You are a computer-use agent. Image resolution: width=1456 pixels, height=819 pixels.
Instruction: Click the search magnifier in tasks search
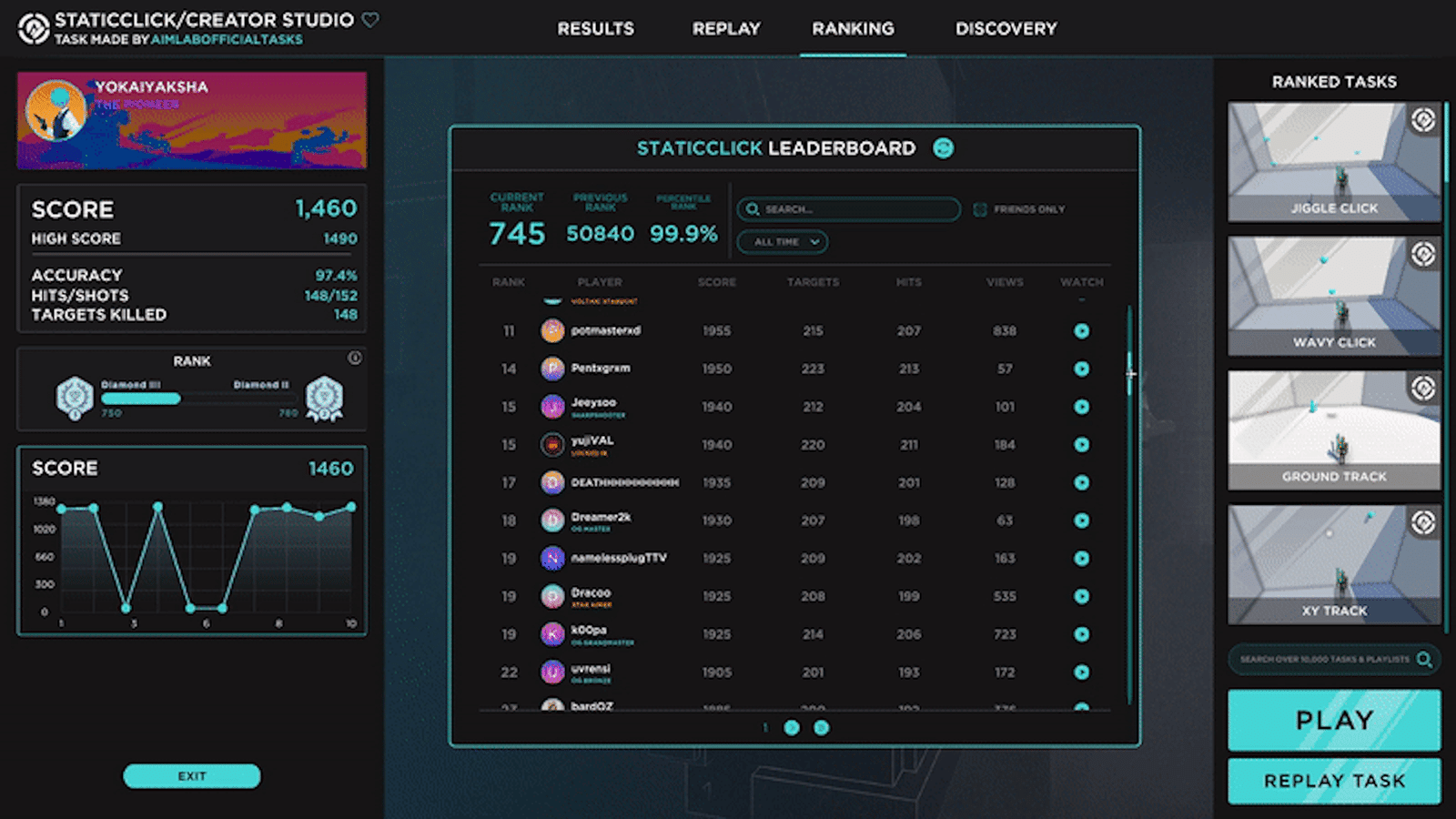tap(1424, 659)
